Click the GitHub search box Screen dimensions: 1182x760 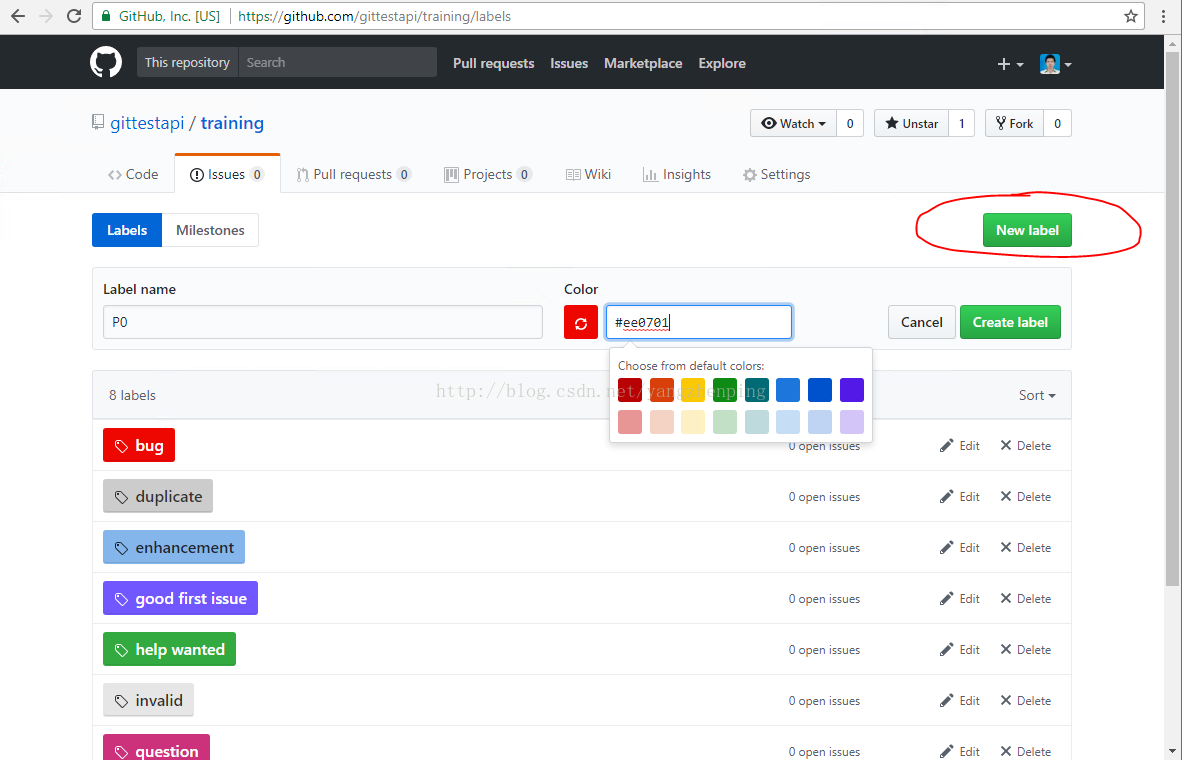338,63
